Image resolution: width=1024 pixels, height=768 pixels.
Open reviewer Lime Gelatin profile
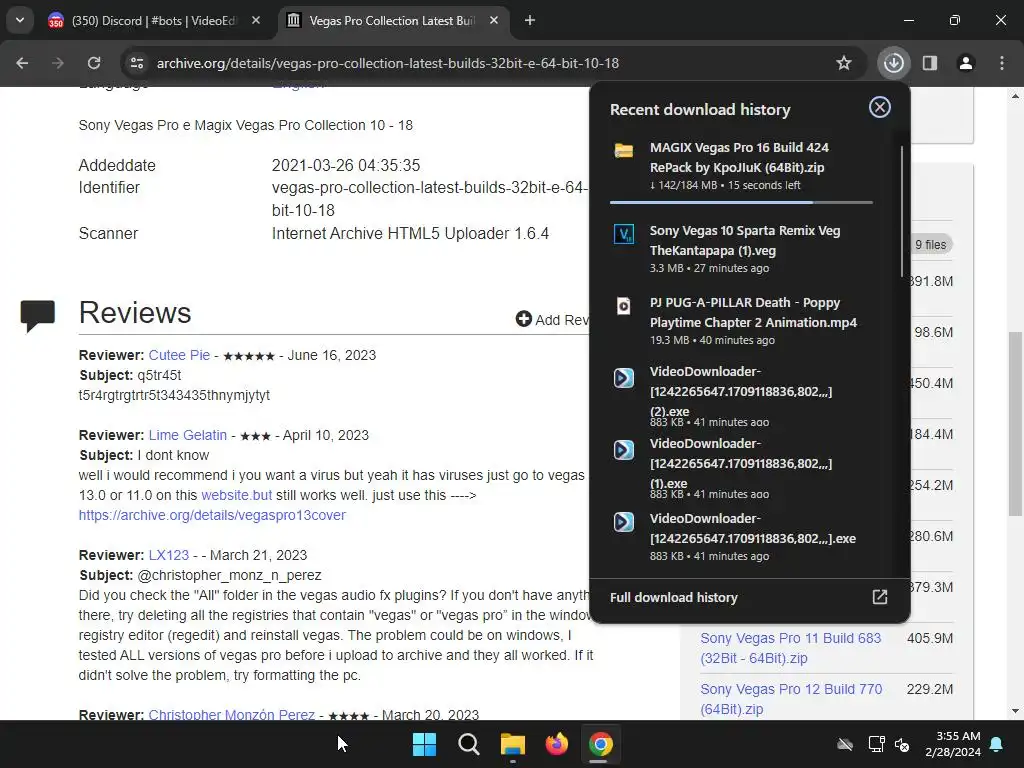(187, 435)
